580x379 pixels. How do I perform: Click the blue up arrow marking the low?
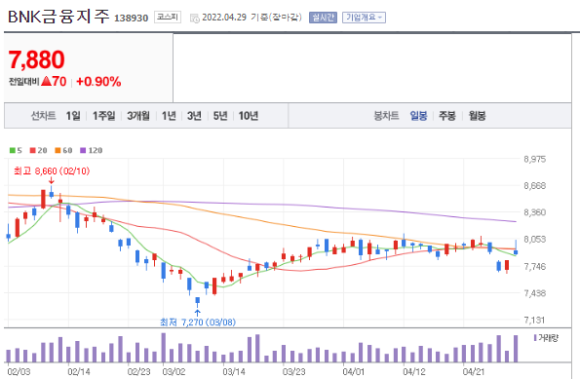point(198,313)
